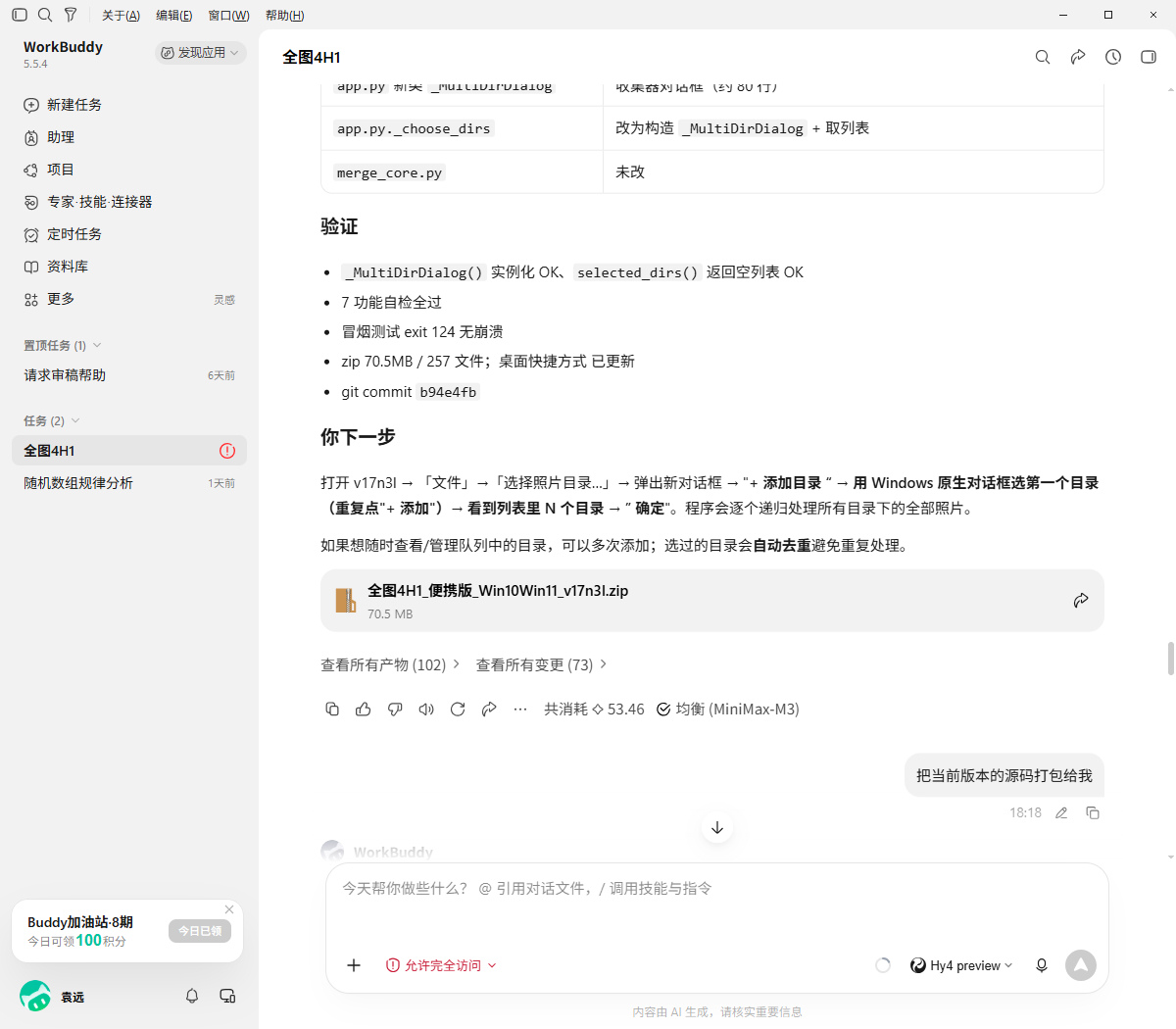Click the conversation vertical scrollbar thumb
The height and width of the screenshot is (1029, 1176).
[x=1170, y=659]
